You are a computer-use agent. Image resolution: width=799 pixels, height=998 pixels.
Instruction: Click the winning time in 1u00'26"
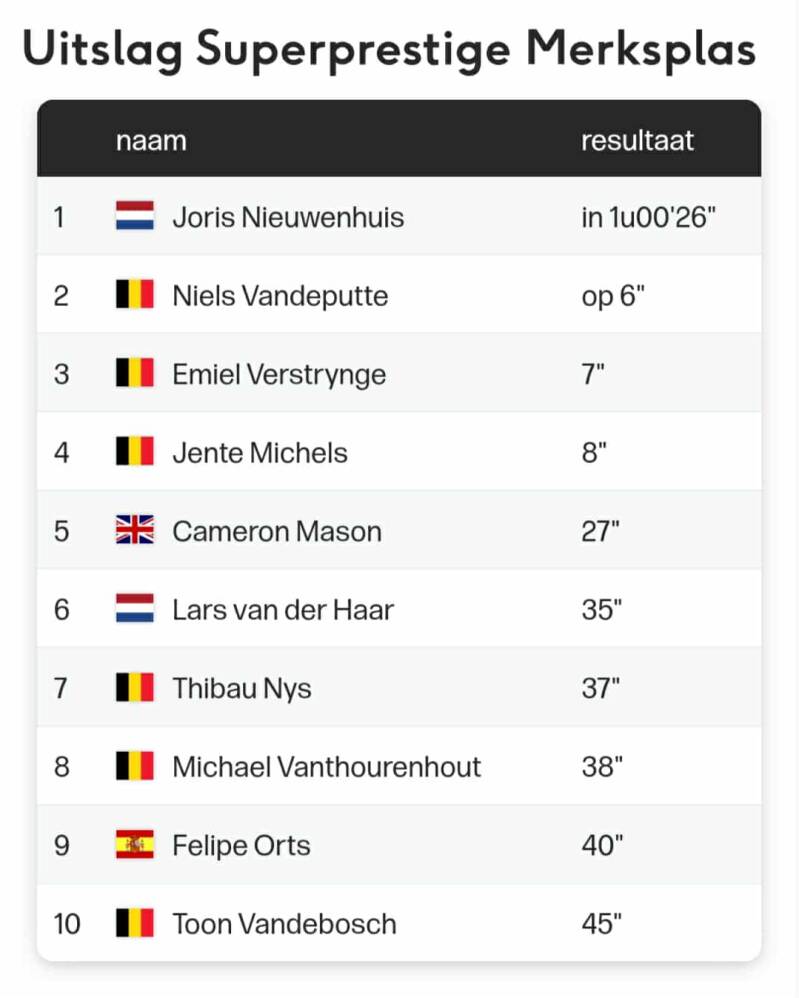pyautogui.click(x=649, y=216)
